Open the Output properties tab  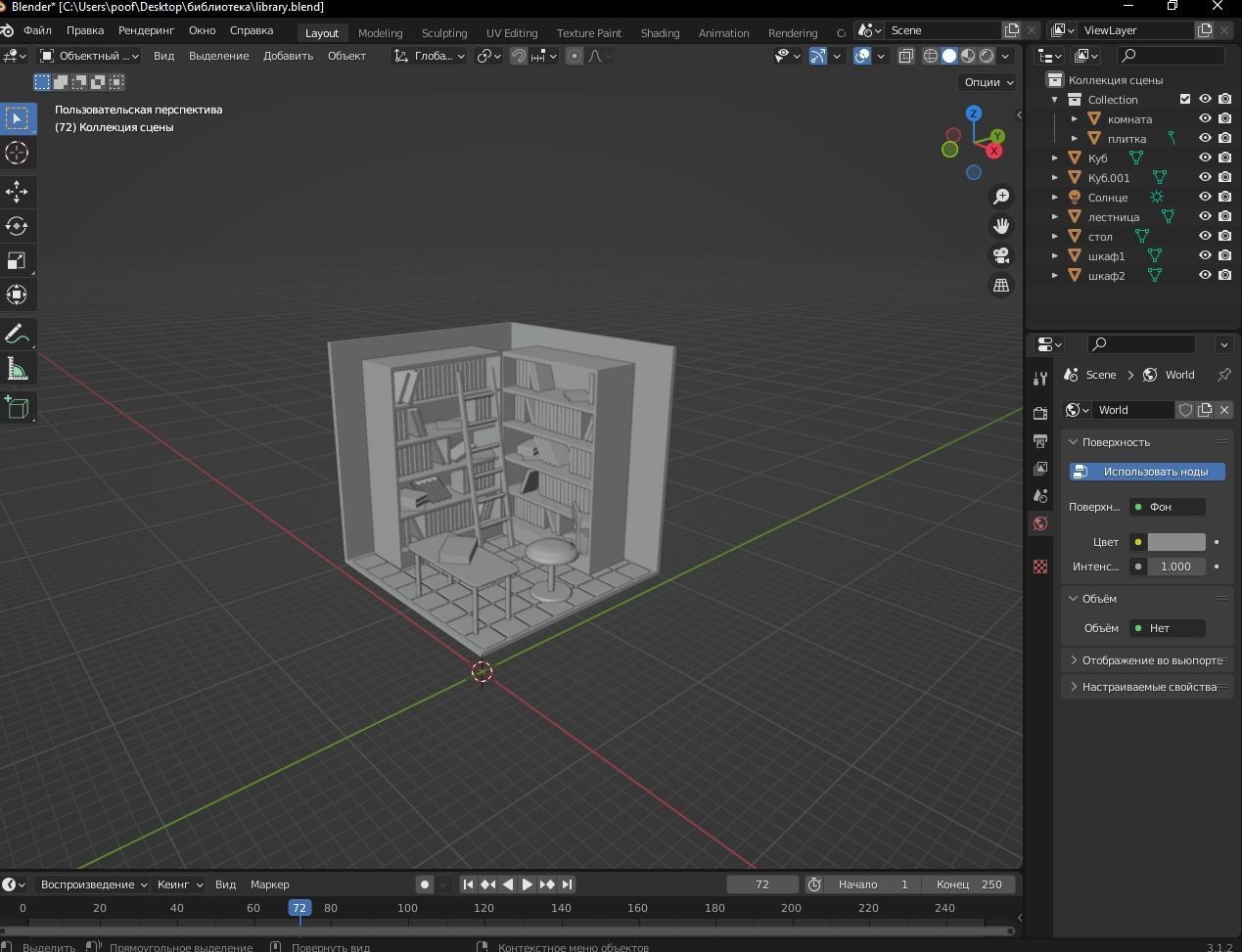(1040, 441)
